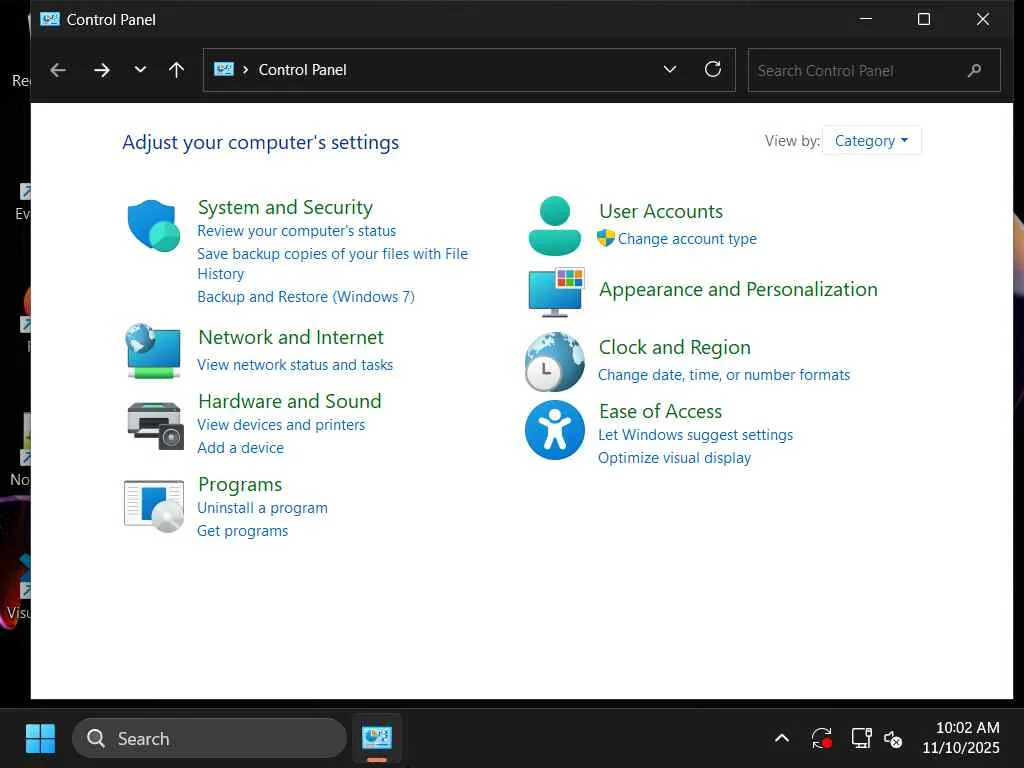Image resolution: width=1024 pixels, height=768 pixels.
Task: Click Optimize visual display link
Action: 674,457
